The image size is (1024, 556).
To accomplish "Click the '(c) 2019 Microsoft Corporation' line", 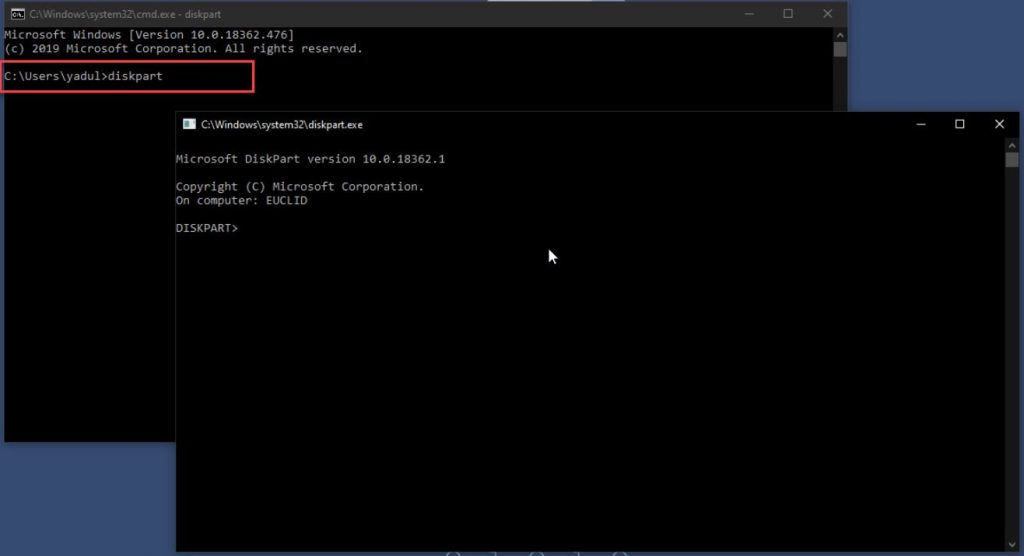I will coord(183,49).
